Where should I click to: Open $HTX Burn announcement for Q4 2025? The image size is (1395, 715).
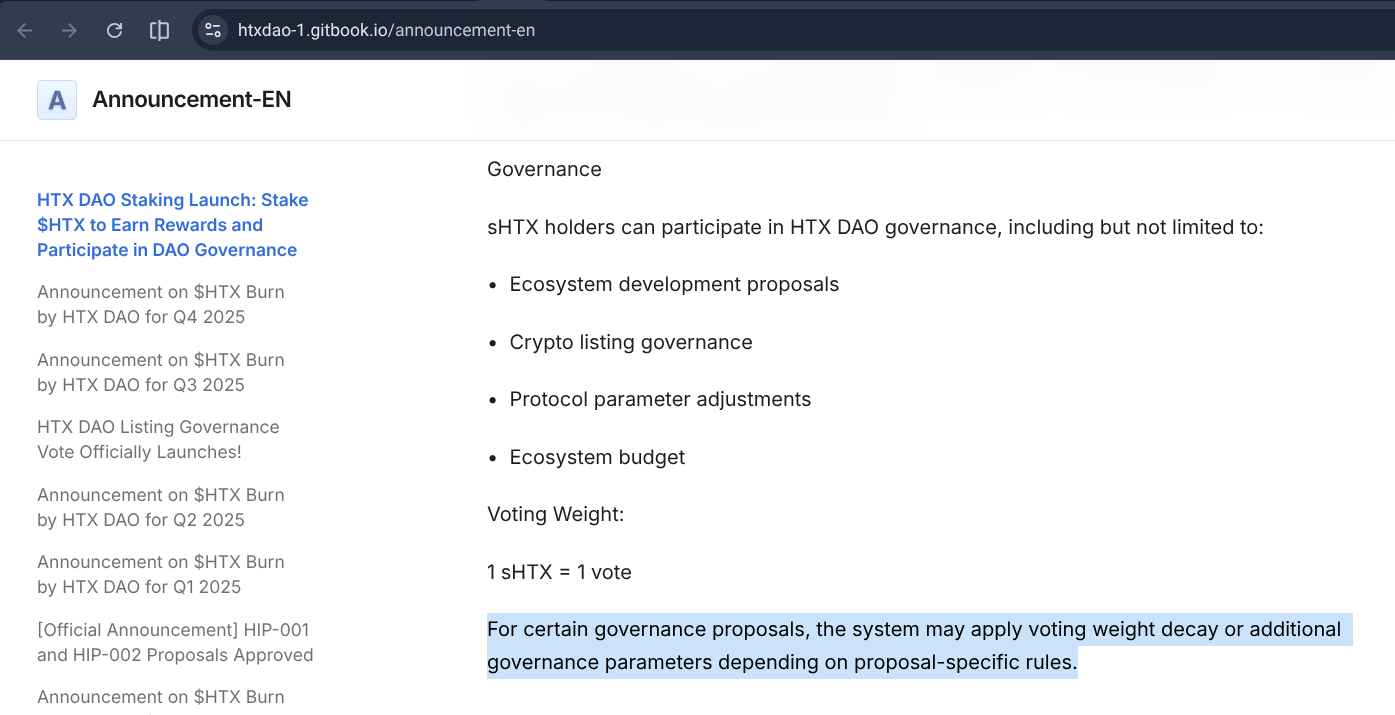pyautogui.click(x=161, y=304)
